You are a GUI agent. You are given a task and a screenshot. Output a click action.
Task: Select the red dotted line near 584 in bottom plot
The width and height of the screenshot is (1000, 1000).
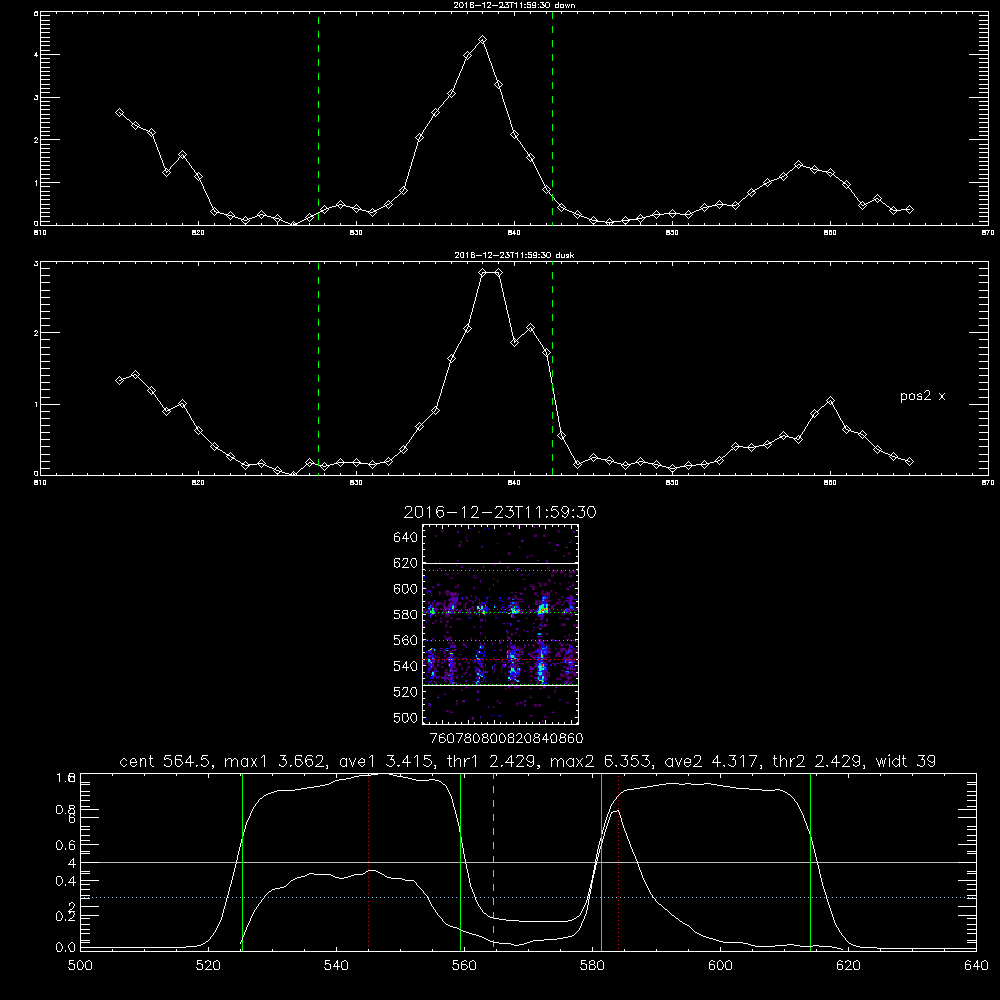[x=619, y=861]
